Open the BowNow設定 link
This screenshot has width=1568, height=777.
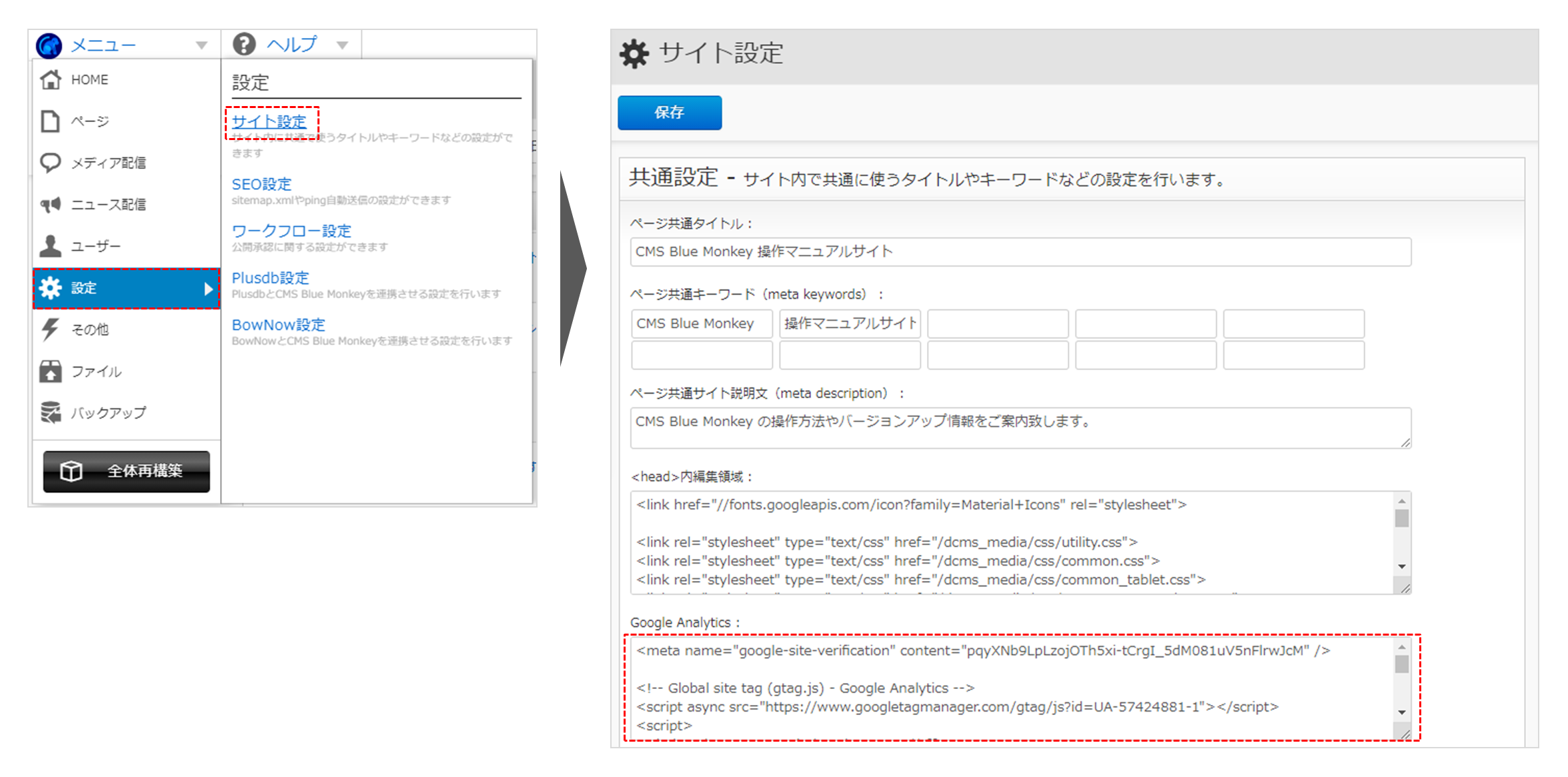[279, 325]
